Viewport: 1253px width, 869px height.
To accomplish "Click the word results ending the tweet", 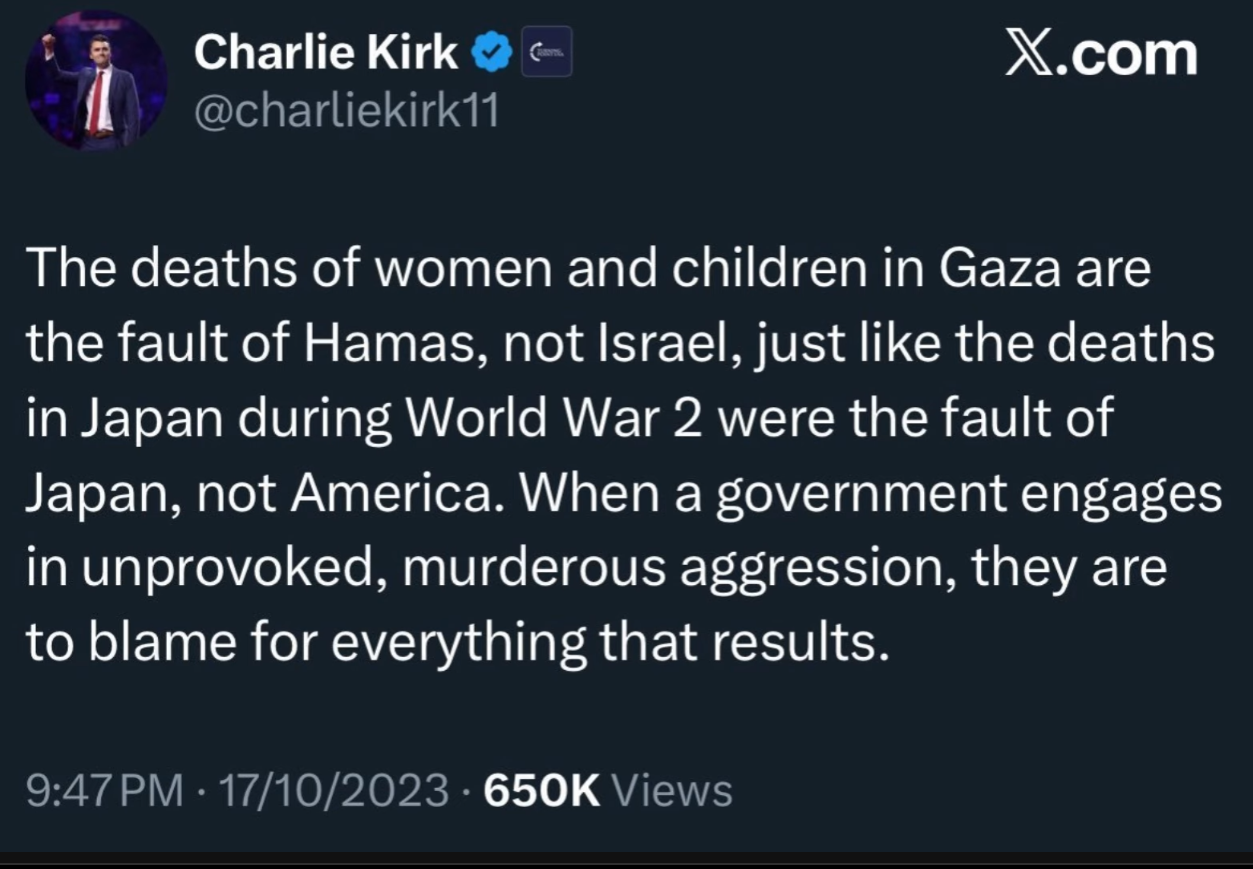I will [800, 642].
